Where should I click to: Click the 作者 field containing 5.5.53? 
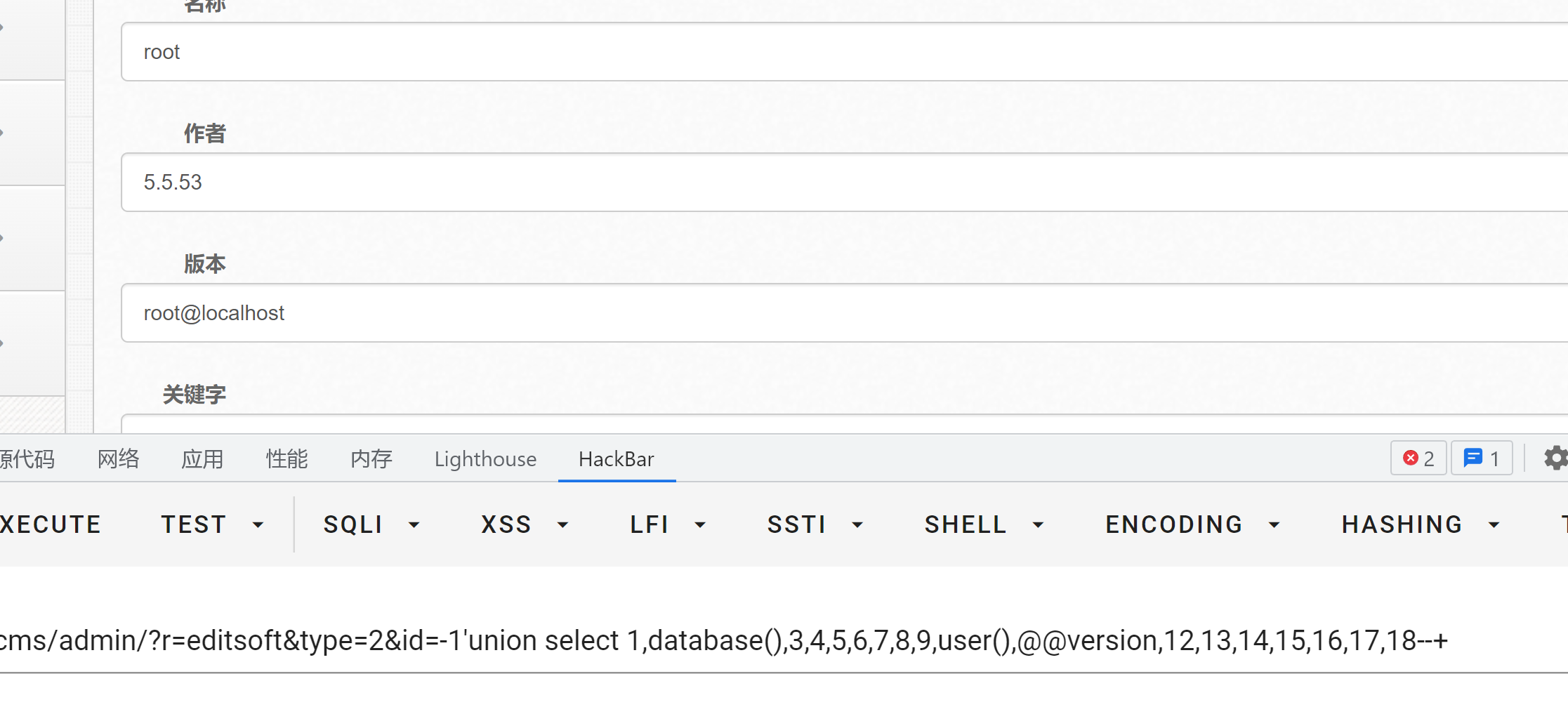click(844, 183)
